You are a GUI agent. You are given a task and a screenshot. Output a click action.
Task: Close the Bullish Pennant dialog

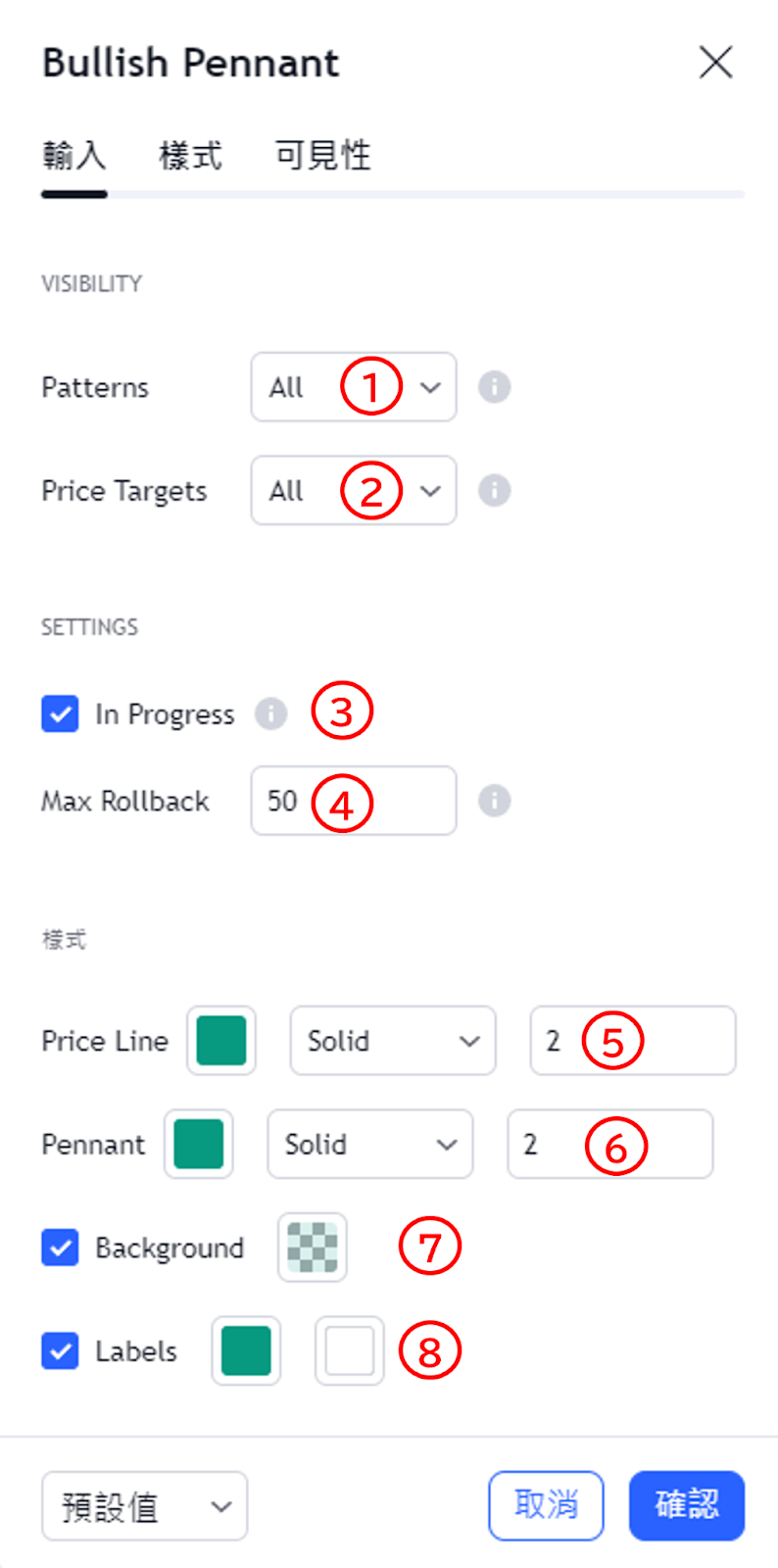pyautogui.click(x=716, y=63)
